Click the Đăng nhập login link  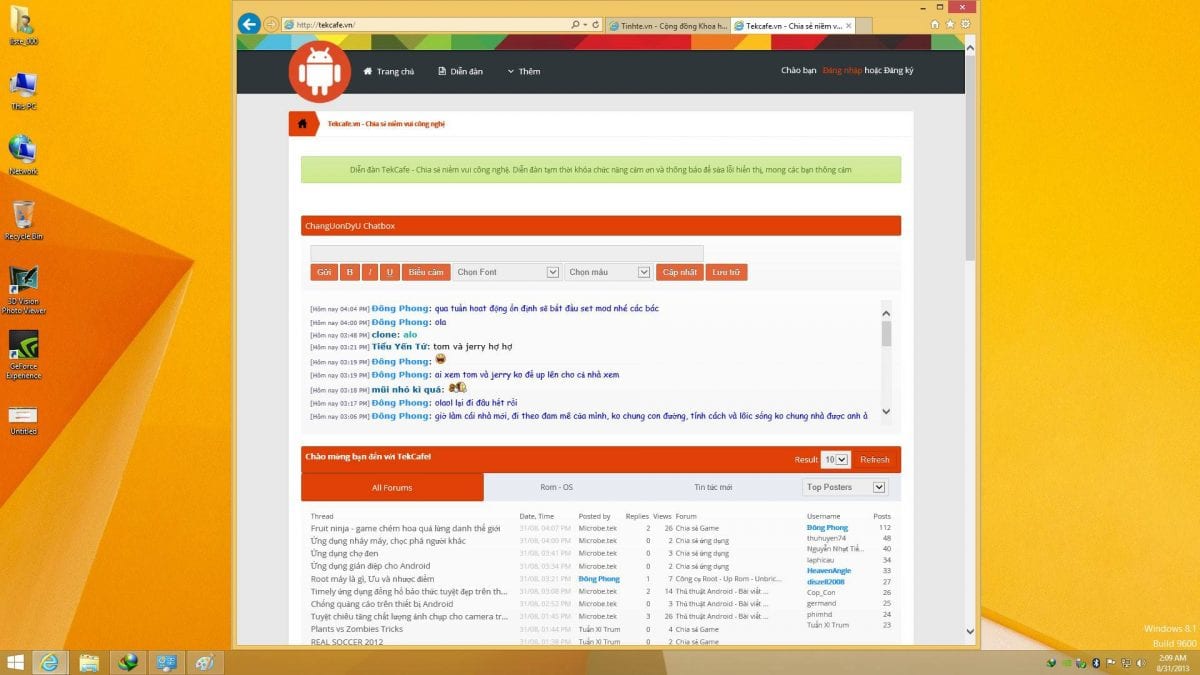[842, 71]
